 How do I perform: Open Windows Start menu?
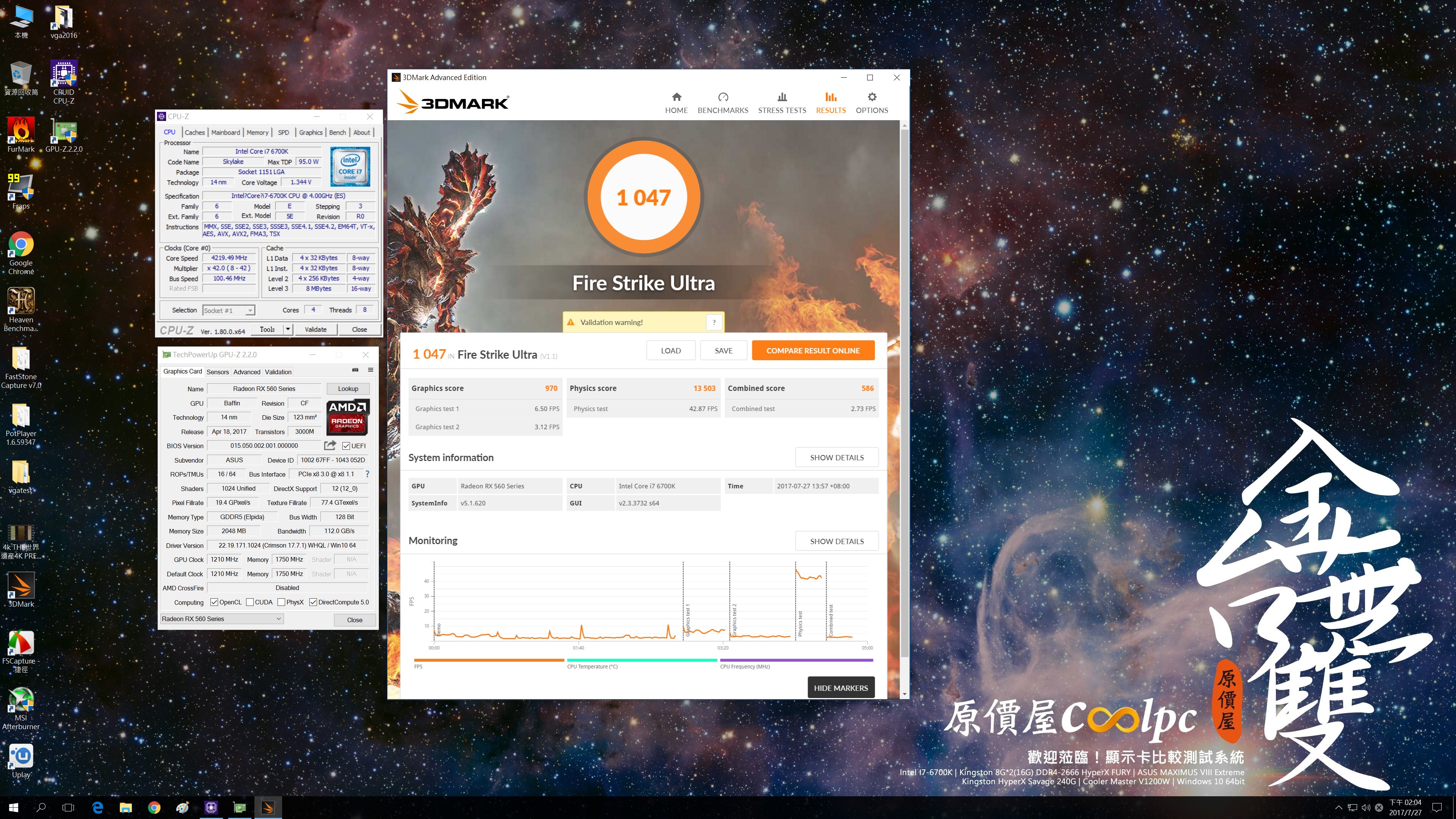point(14,807)
